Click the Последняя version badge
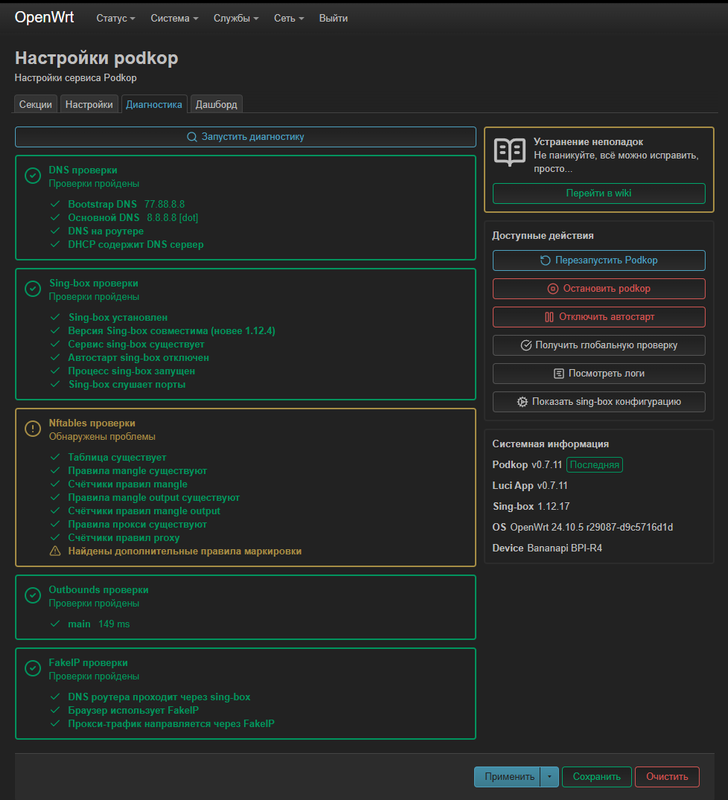This screenshot has width=728, height=800. pos(594,465)
